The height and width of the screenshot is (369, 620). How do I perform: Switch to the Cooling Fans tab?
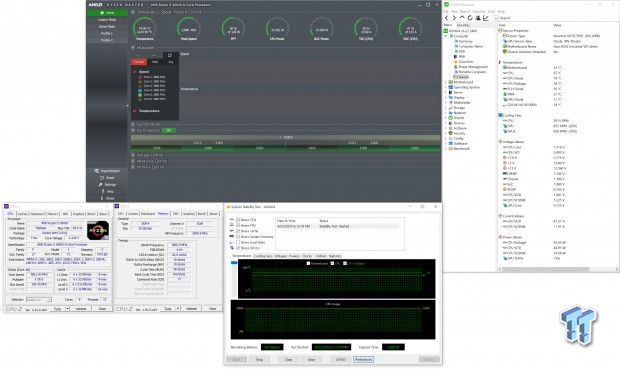coord(263,256)
